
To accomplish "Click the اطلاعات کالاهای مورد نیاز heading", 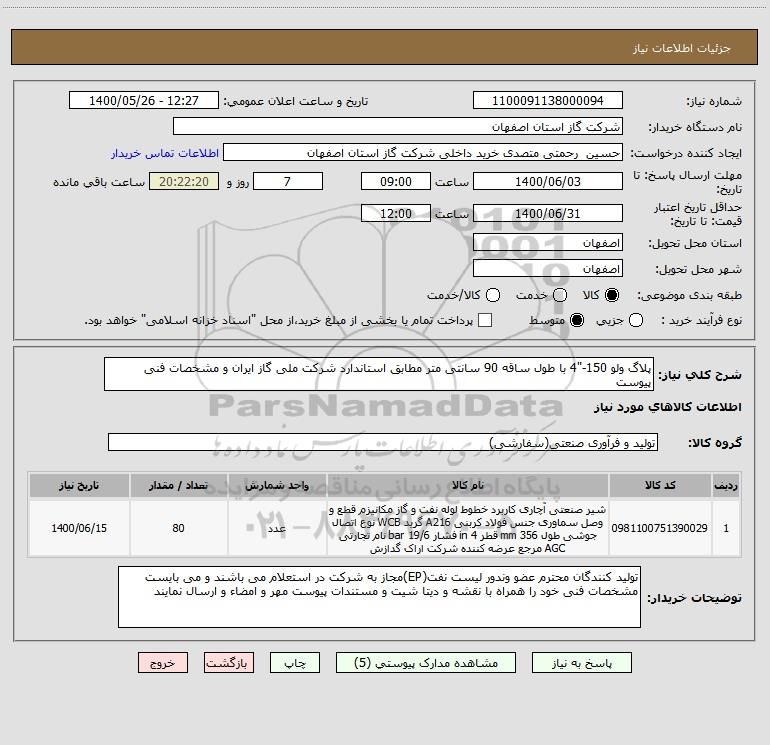I will pyautogui.click(x=667, y=407).
